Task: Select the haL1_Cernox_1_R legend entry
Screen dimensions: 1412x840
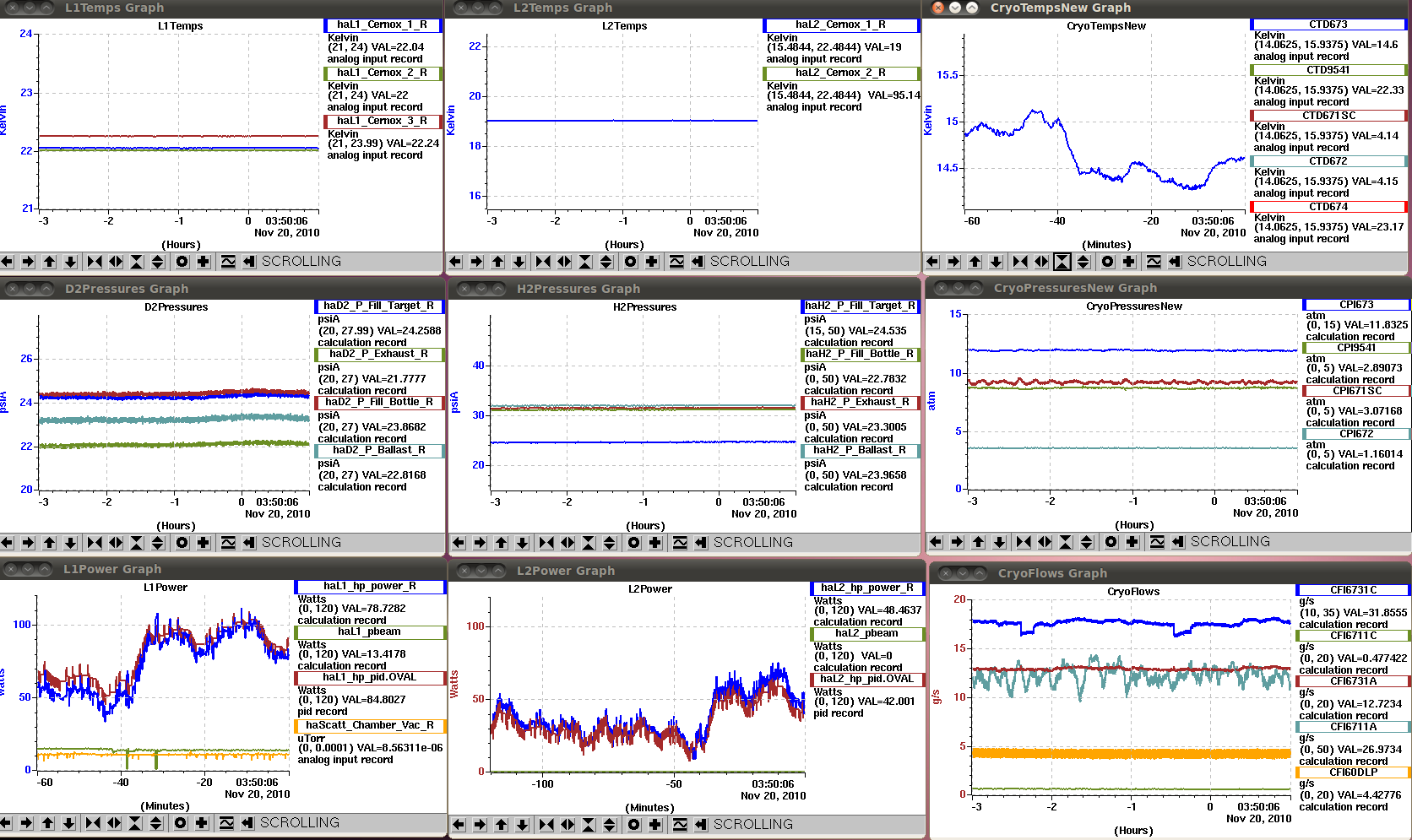Action: coord(383,24)
